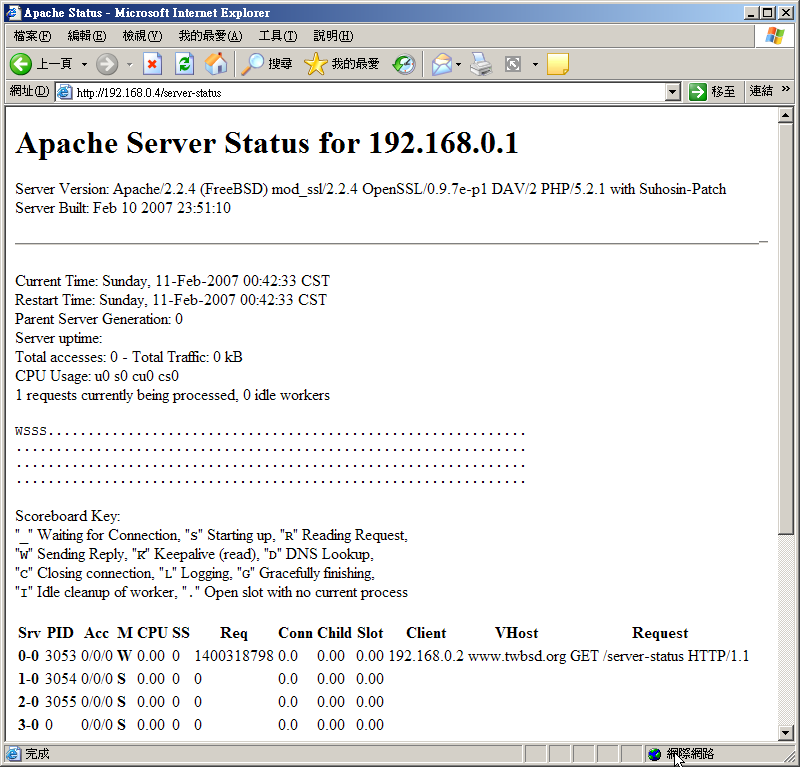The width and height of the screenshot is (800, 767).
Task: Open the address bar dropdown list
Action: (673, 92)
